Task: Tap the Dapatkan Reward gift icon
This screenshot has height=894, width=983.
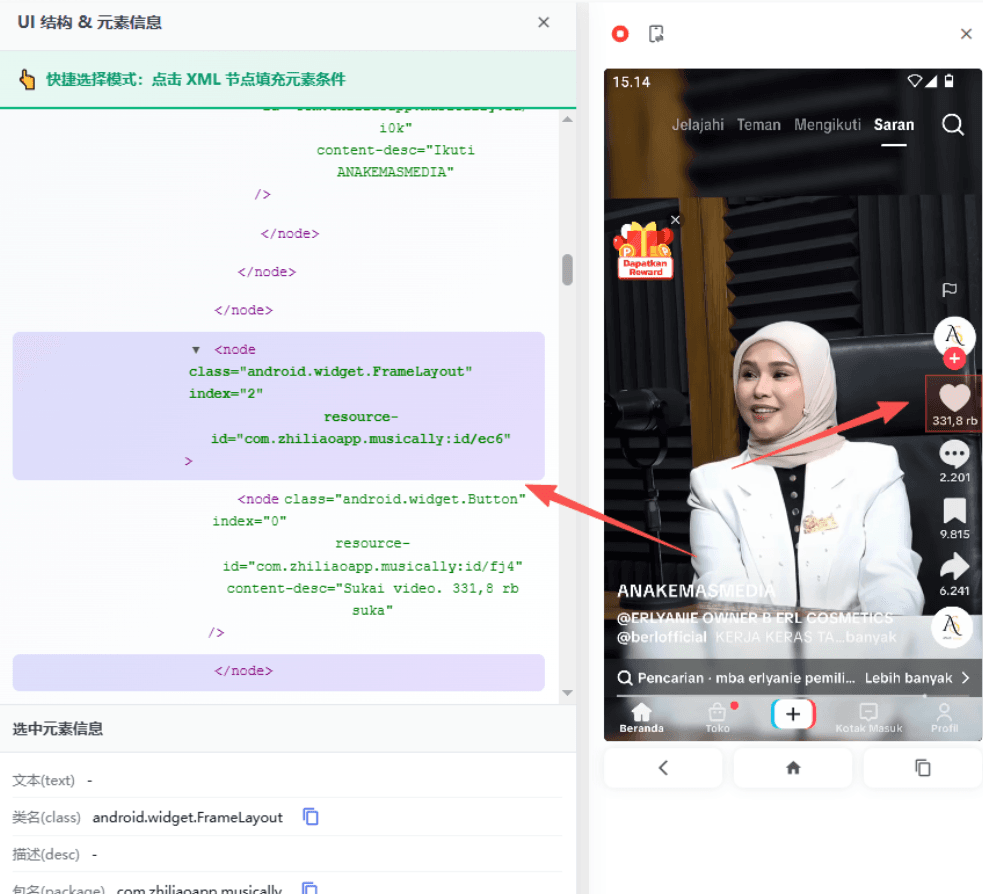Action: (645, 252)
